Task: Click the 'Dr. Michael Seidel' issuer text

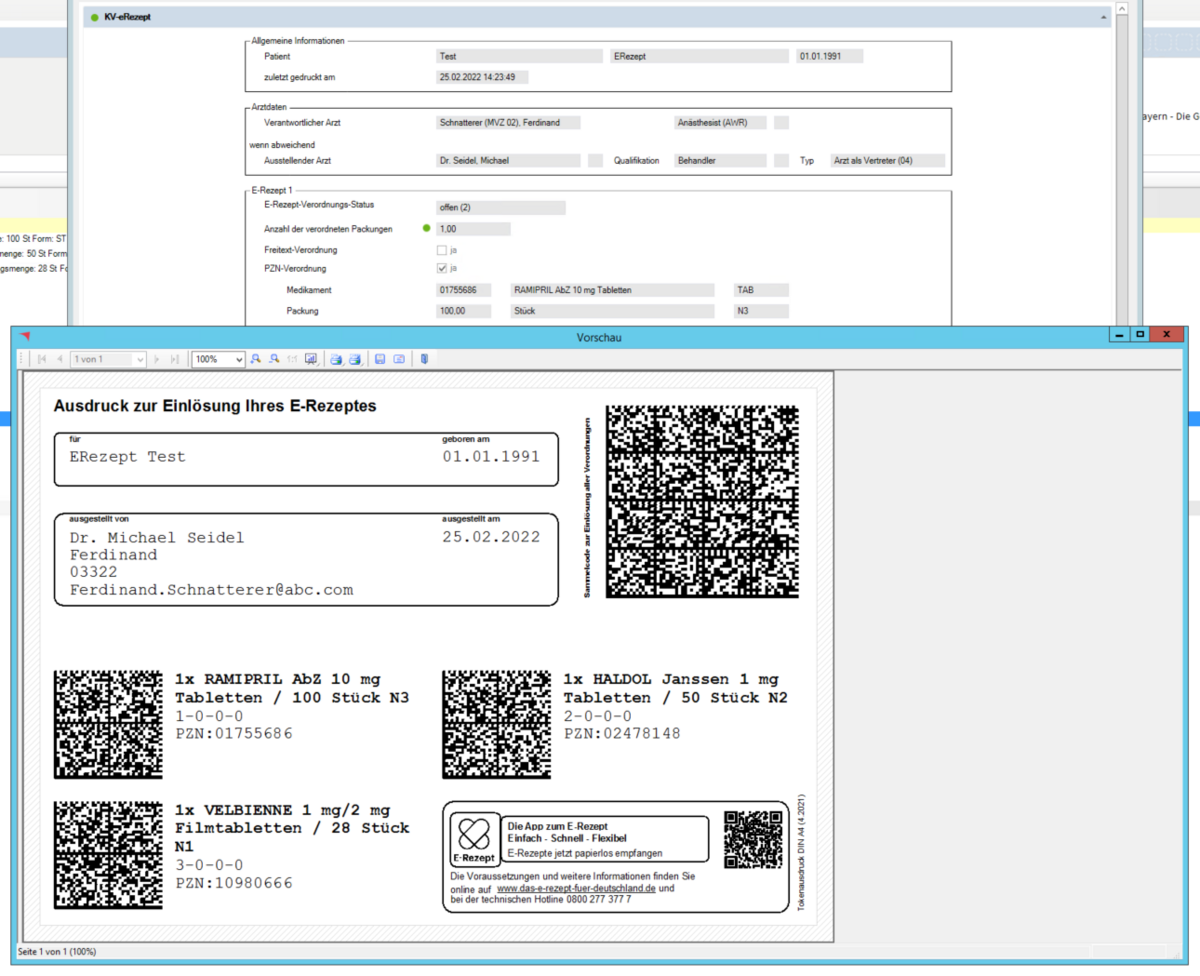Action: 156,537
